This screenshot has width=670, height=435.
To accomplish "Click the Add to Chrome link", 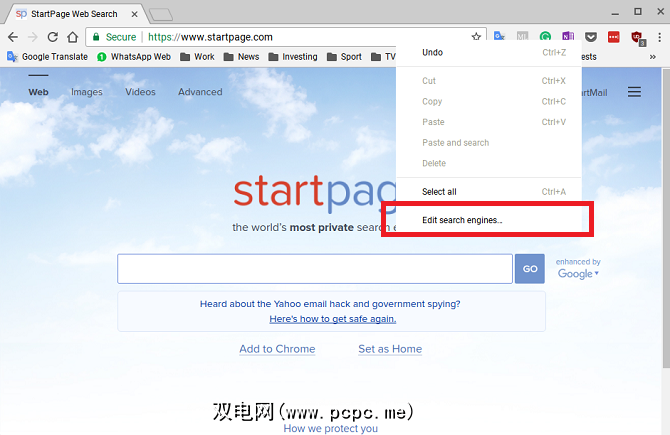I will [277, 349].
